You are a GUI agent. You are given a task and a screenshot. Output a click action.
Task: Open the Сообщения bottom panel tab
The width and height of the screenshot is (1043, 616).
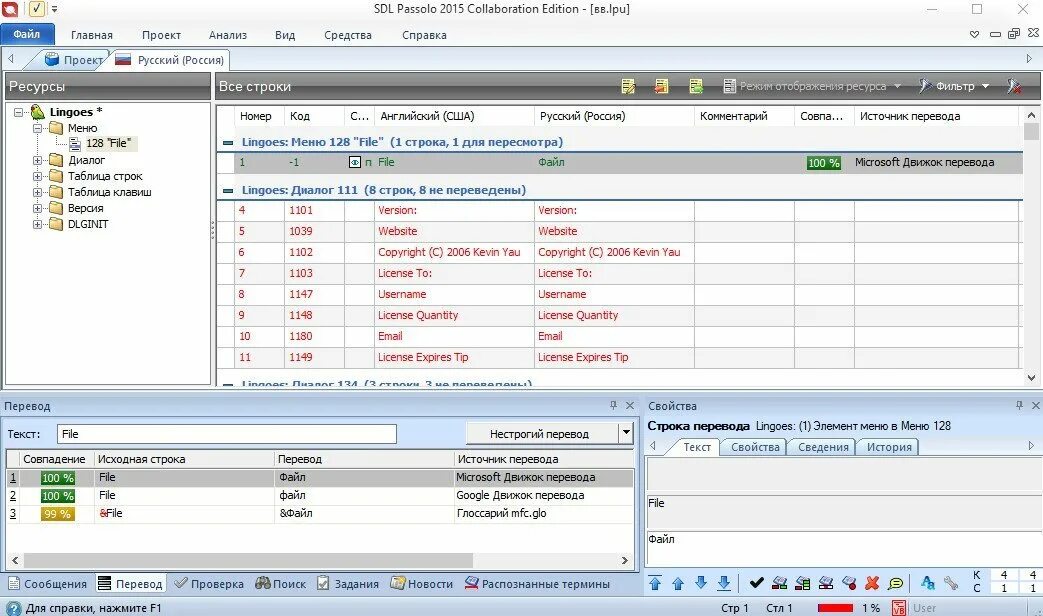coord(47,584)
